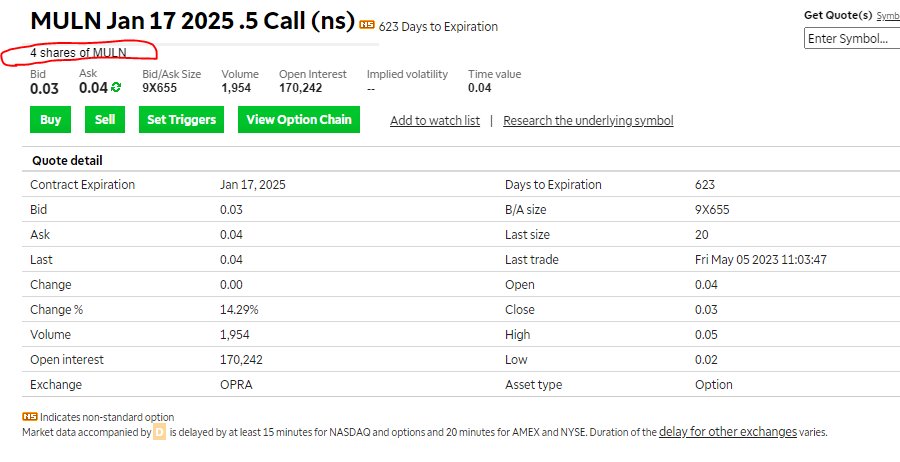Click table Open interest value 170,242
Viewport: 900px width, 462px height.
[x=241, y=360]
